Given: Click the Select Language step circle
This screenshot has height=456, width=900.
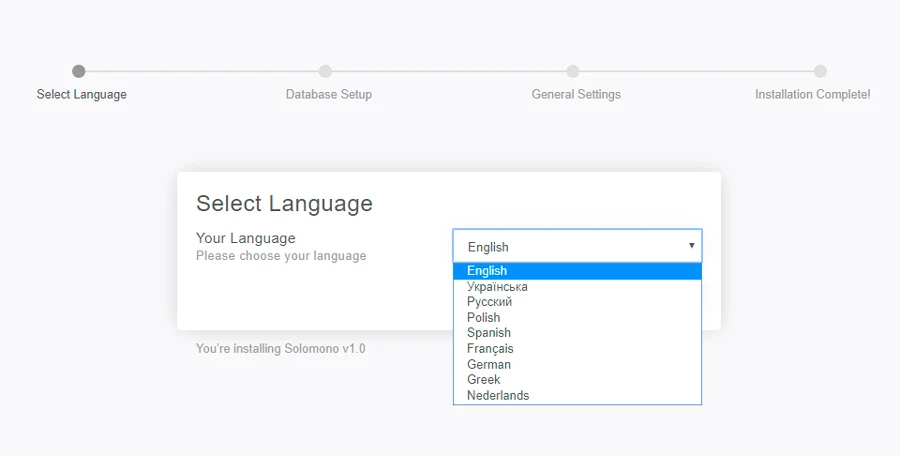Looking at the screenshot, I should point(79,71).
